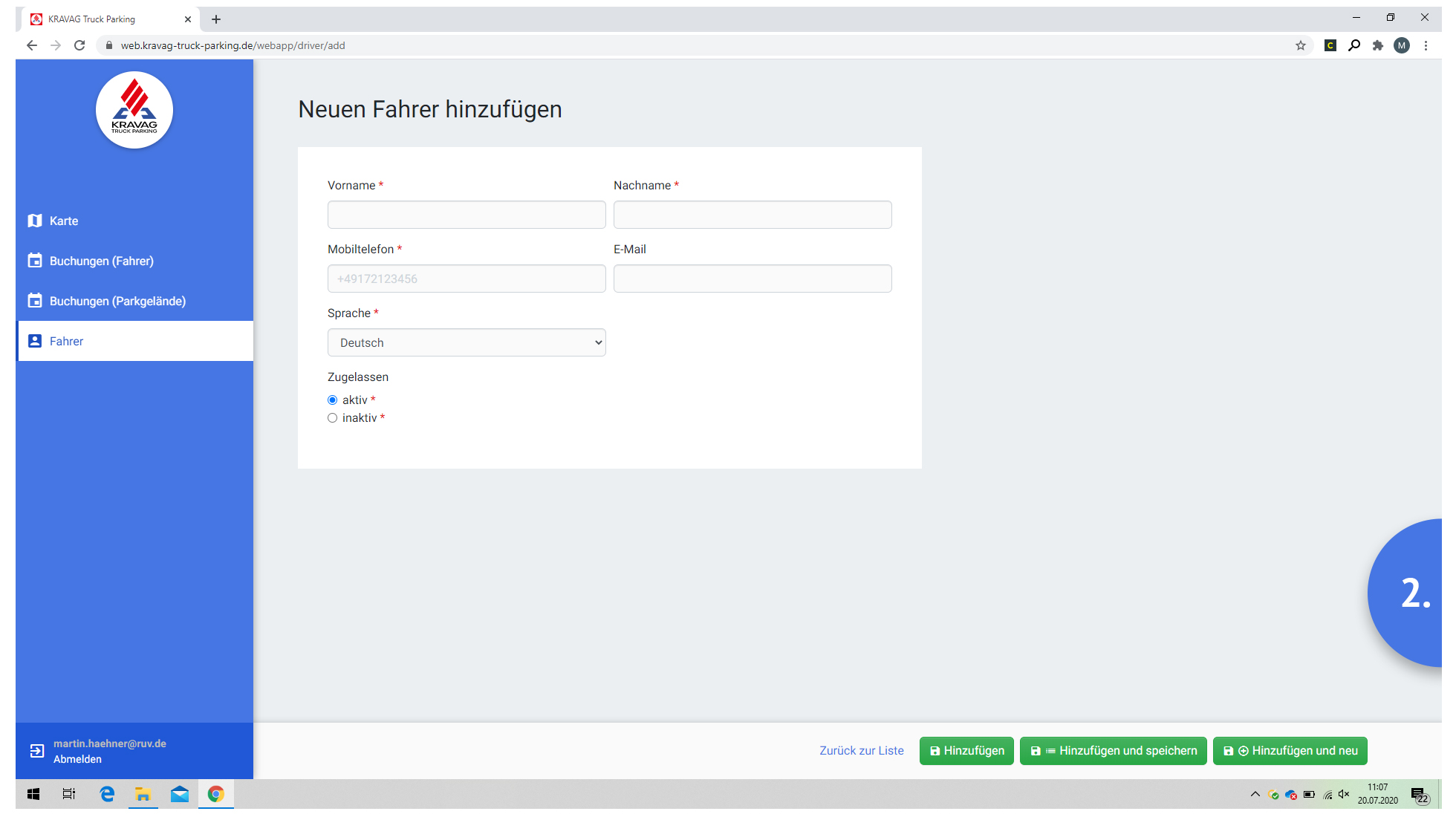Select the aktiv radio button
This screenshot has width=1456, height=817.
click(333, 400)
